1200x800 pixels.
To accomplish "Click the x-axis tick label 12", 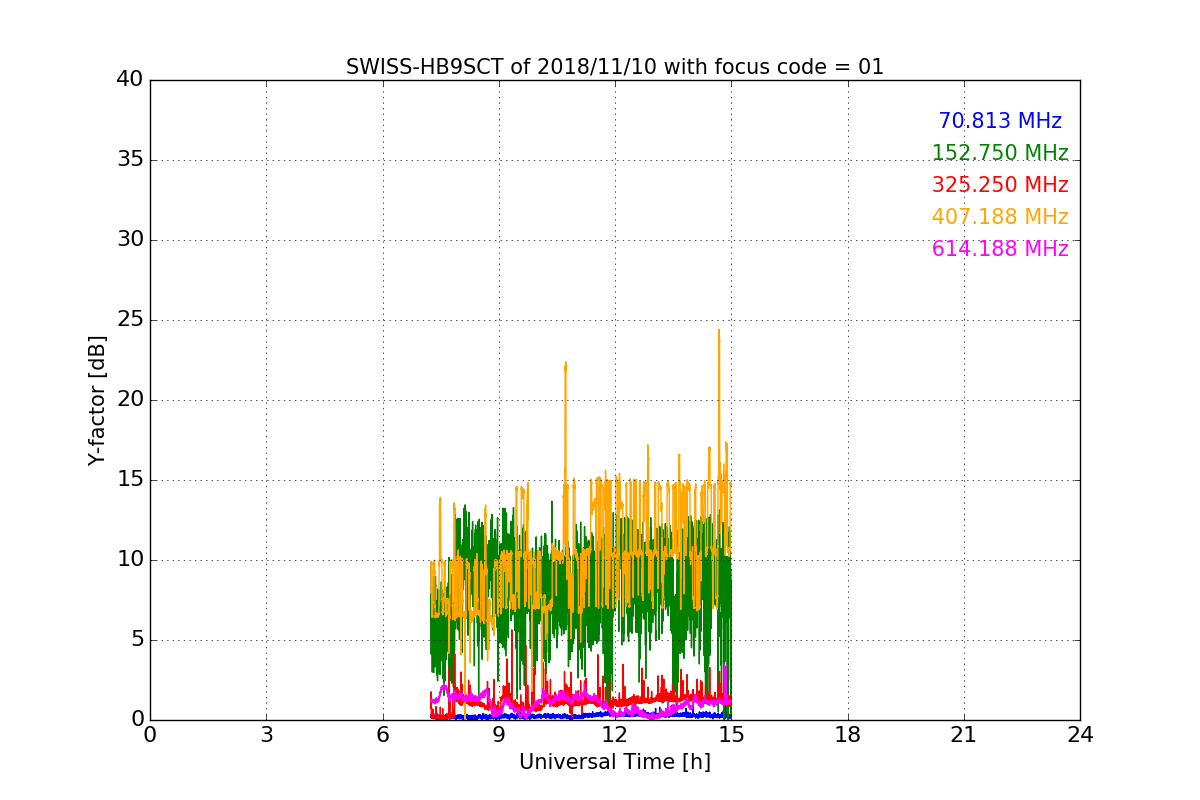I will (x=615, y=734).
